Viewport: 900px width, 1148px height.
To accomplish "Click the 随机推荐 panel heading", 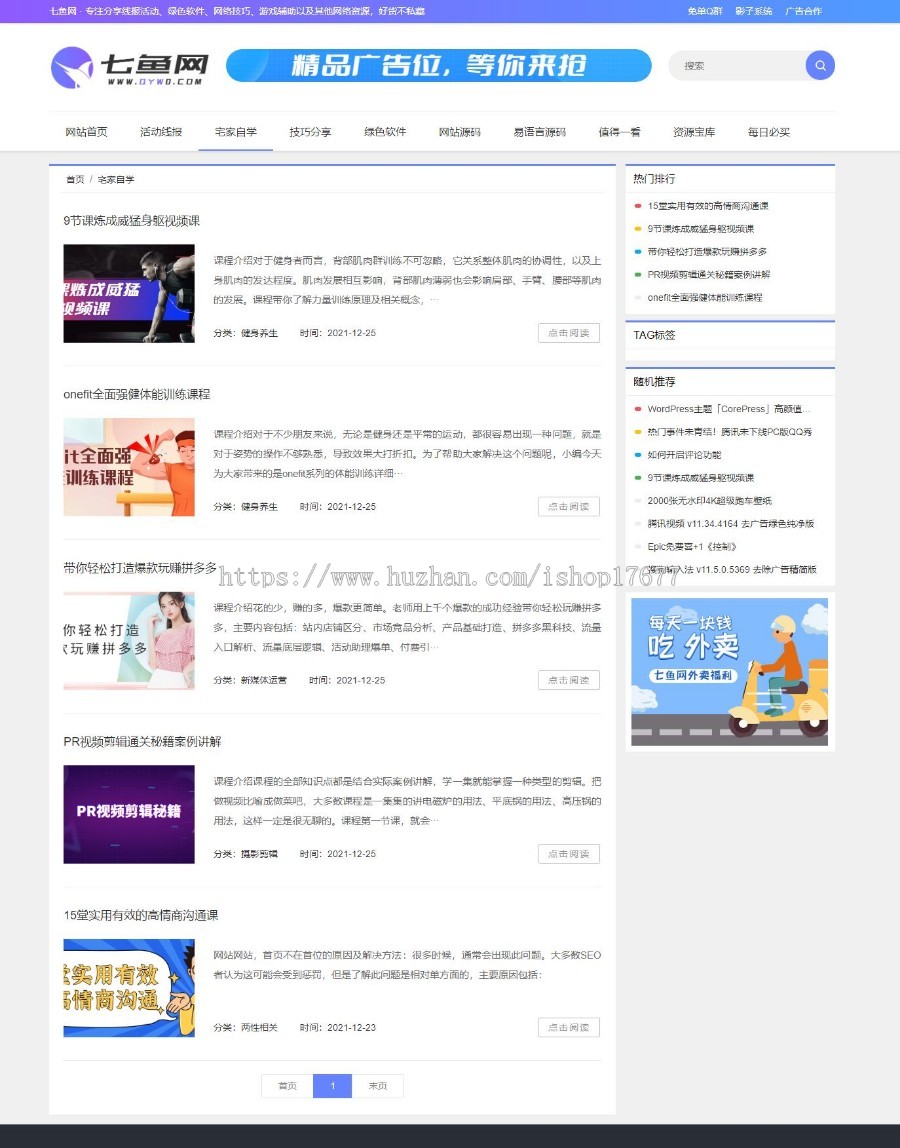I will click(x=654, y=381).
